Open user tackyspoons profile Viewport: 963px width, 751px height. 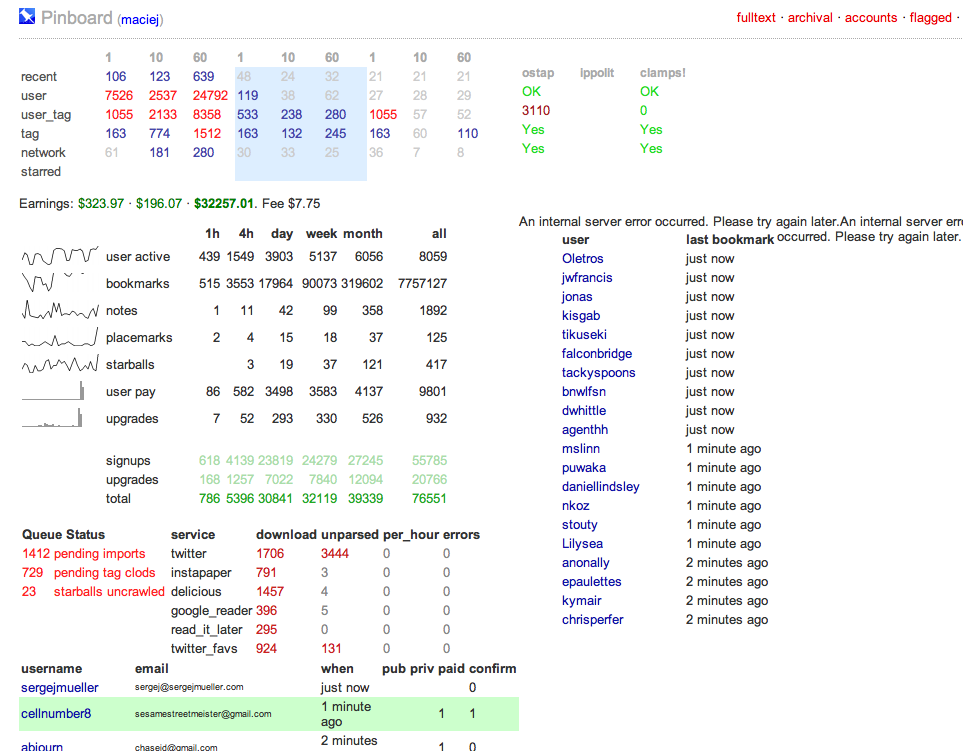[599, 373]
